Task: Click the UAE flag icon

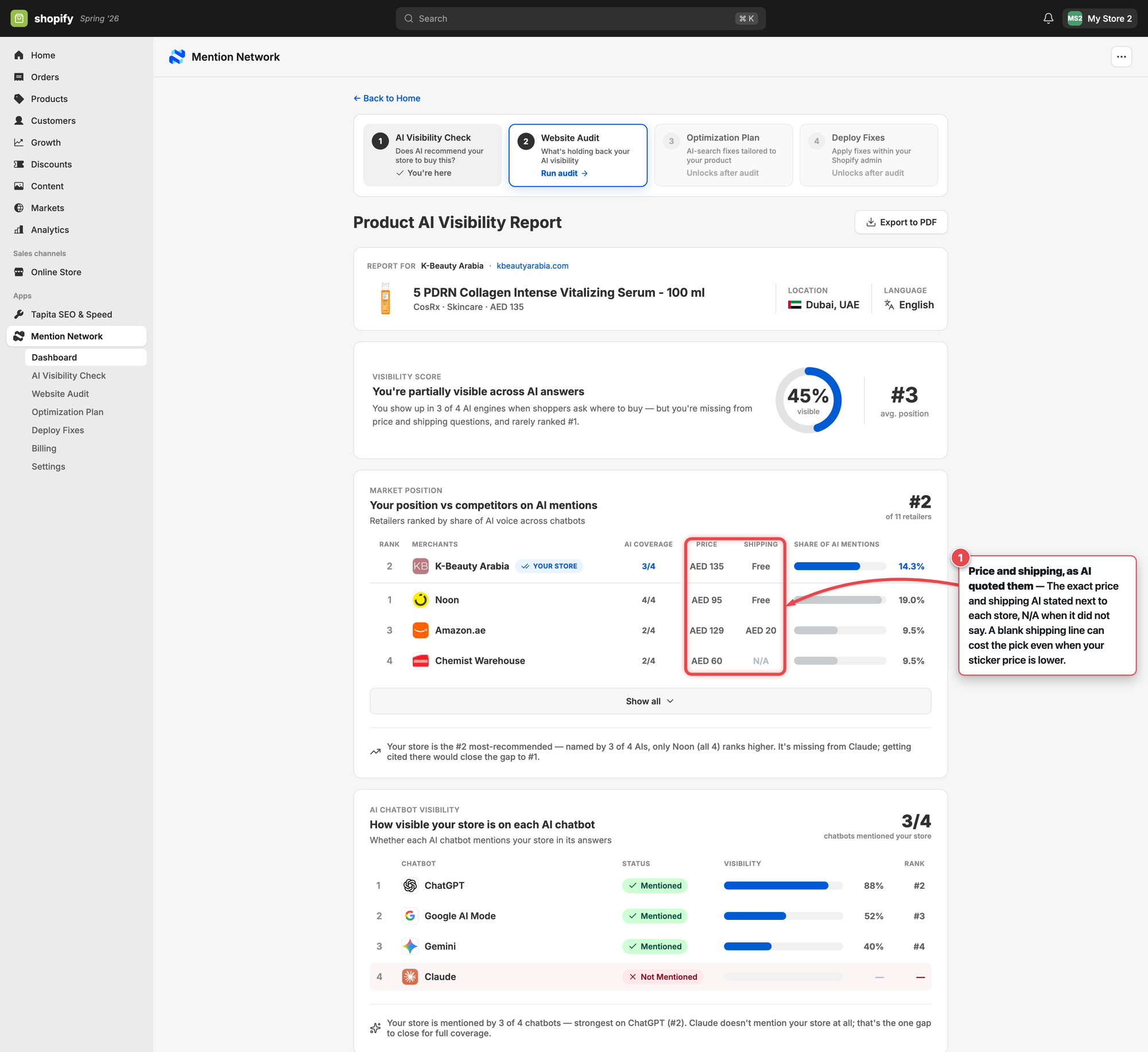Action: (794, 305)
